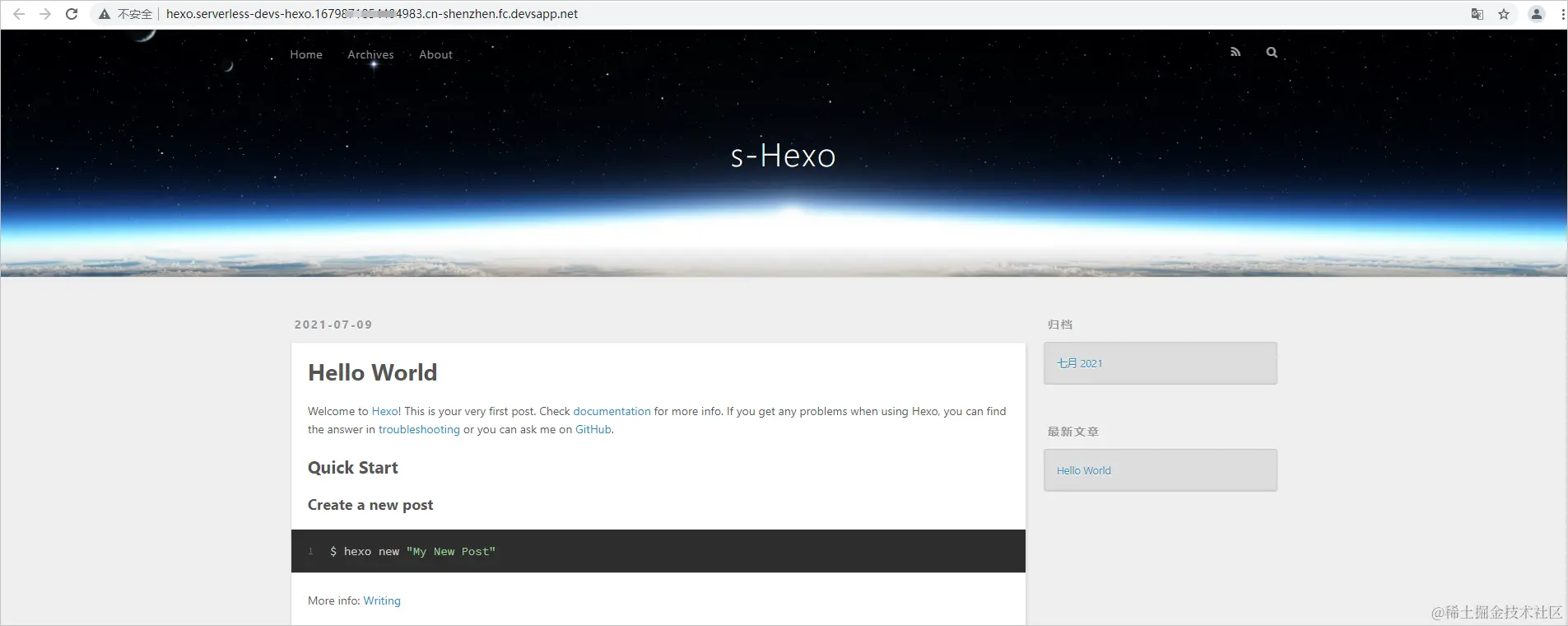
Task: Click the hexo new code block
Action: [658, 551]
